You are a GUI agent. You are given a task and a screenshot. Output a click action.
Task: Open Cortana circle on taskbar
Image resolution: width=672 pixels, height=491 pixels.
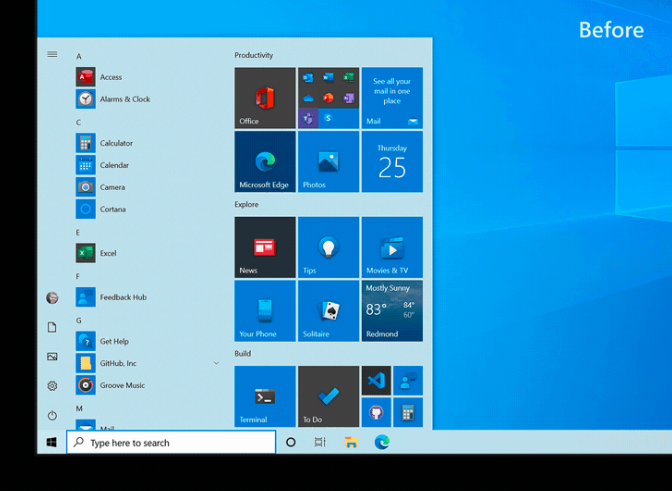tap(291, 442)
